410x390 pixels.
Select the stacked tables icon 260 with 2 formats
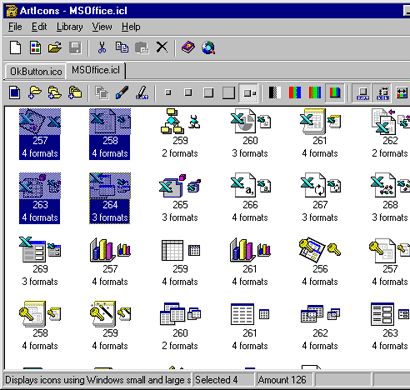point(180,326)
